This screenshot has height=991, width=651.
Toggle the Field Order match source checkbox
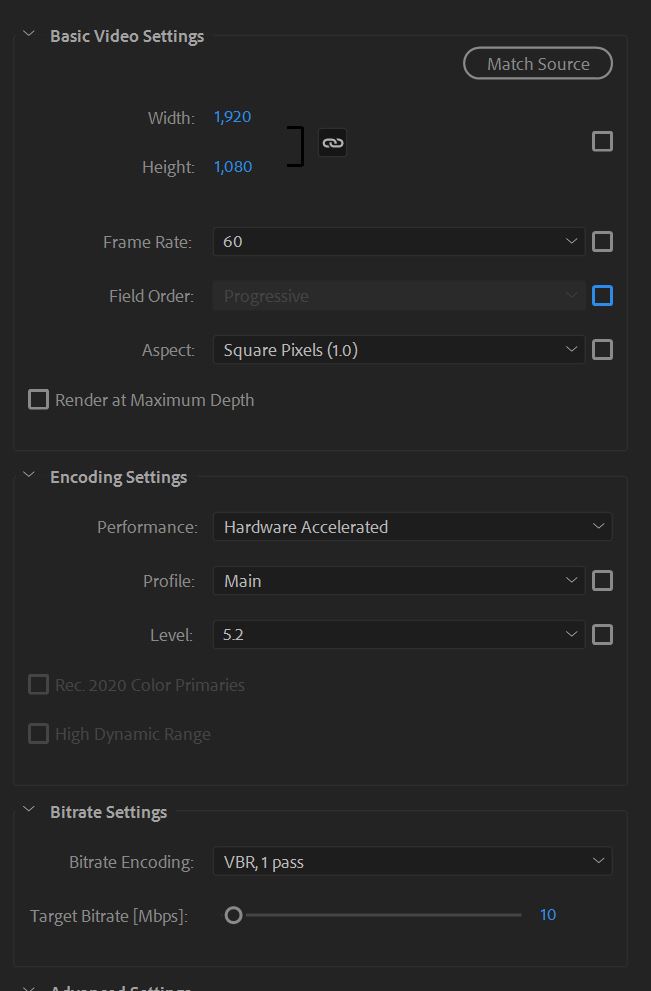(x=602, y=296)
